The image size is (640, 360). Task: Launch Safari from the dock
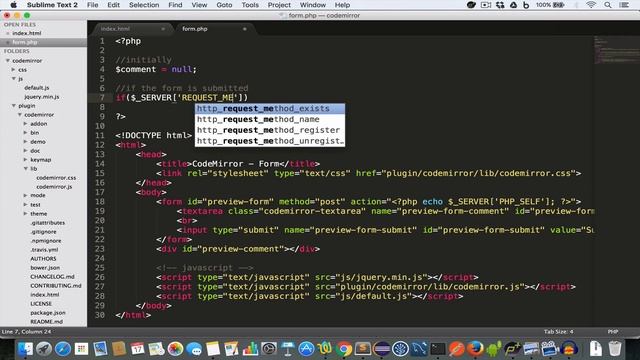coord(62,349)
